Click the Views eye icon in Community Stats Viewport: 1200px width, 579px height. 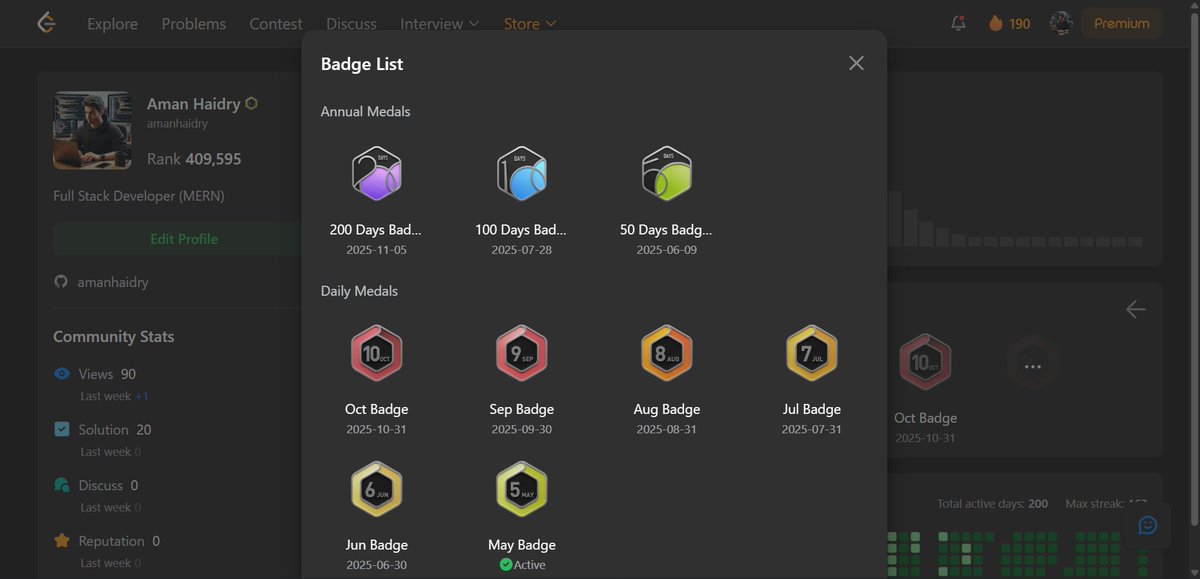tap(62, 373)
